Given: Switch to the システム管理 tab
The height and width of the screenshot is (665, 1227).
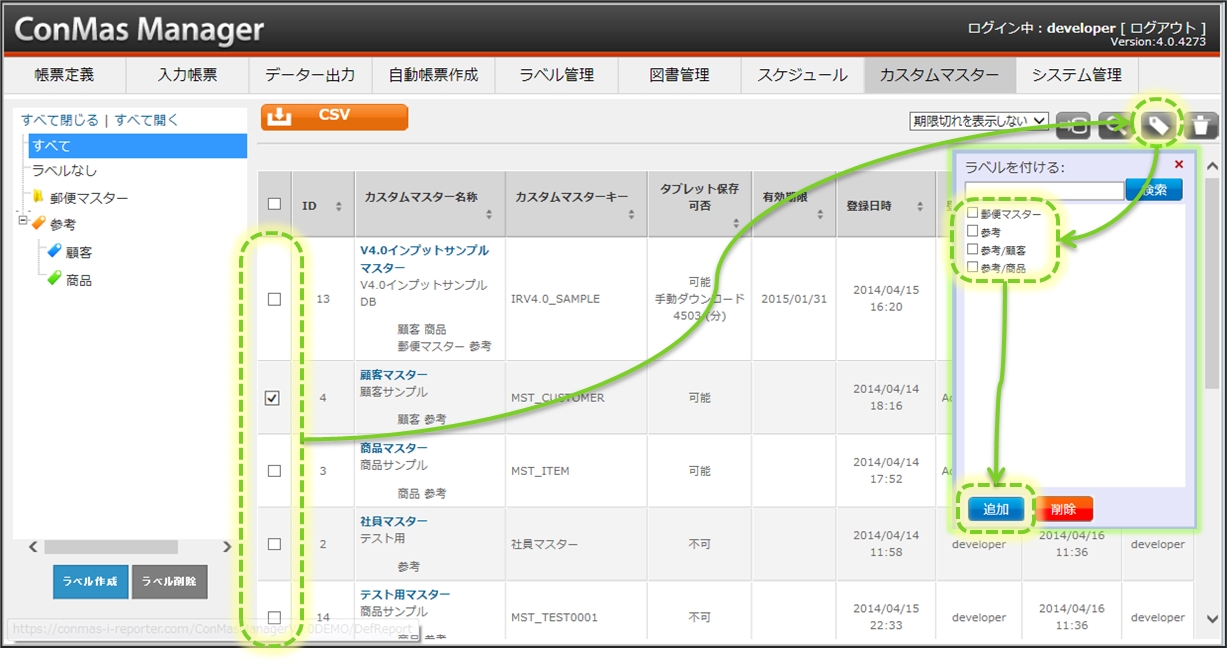Looking at the screenshot, I should pyautogui.click(x=1076, y=75).
